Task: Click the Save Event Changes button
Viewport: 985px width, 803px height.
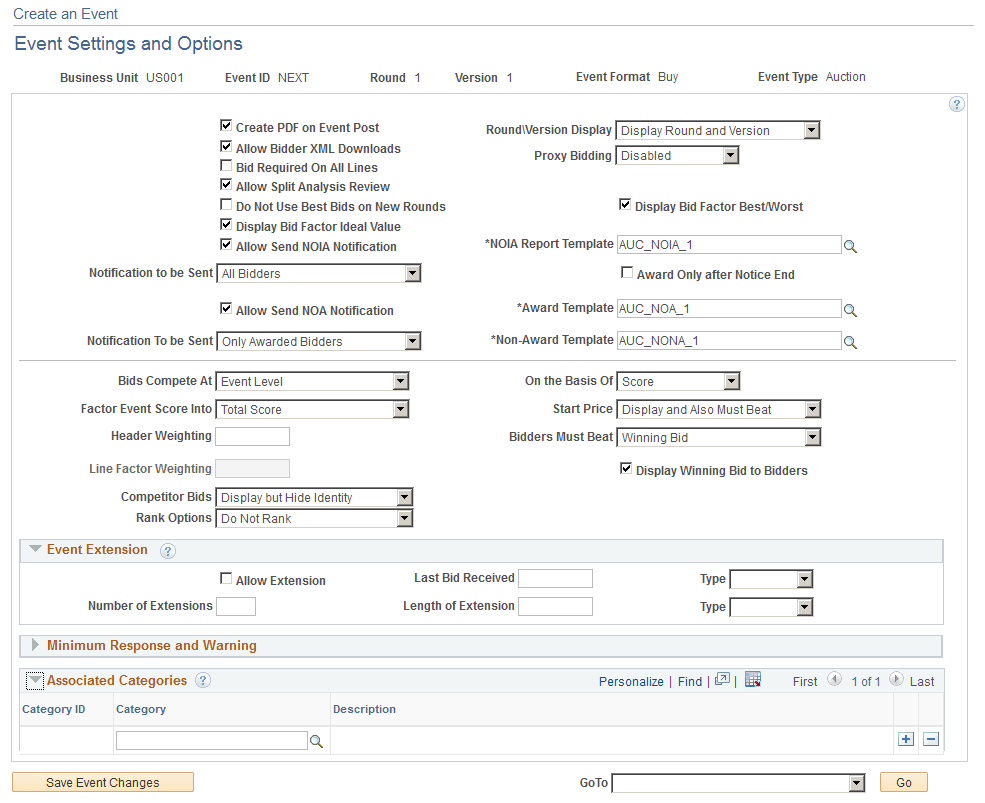Action: point(102,781)
